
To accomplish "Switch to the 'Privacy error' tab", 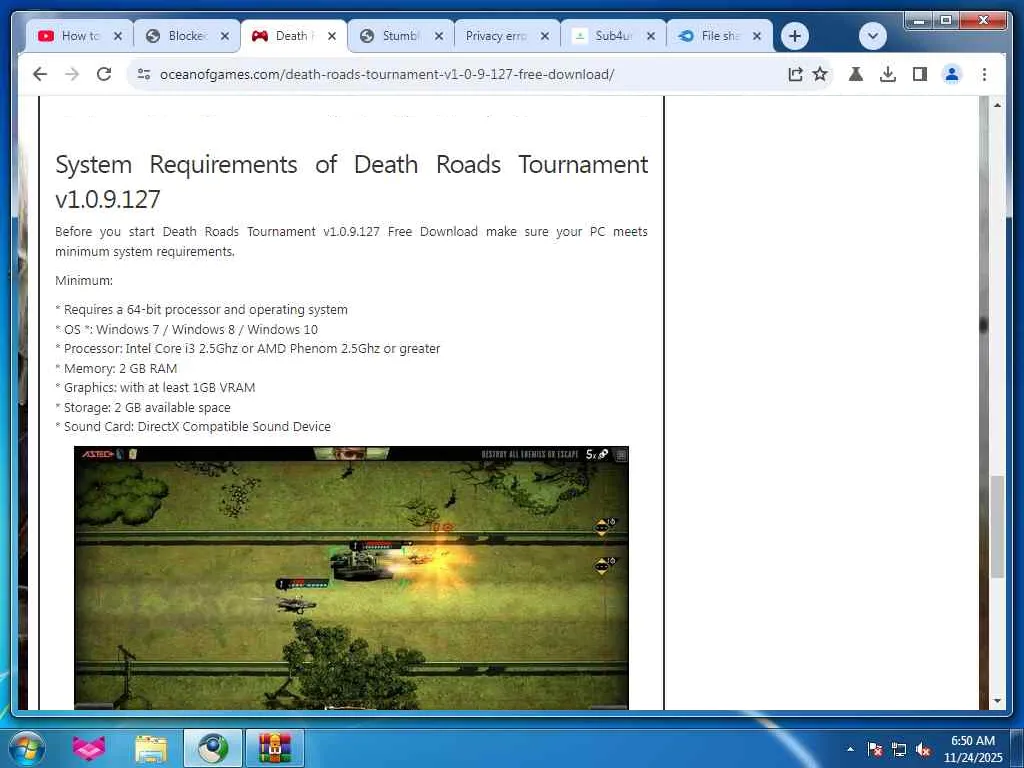I will [x=496, y=36].
